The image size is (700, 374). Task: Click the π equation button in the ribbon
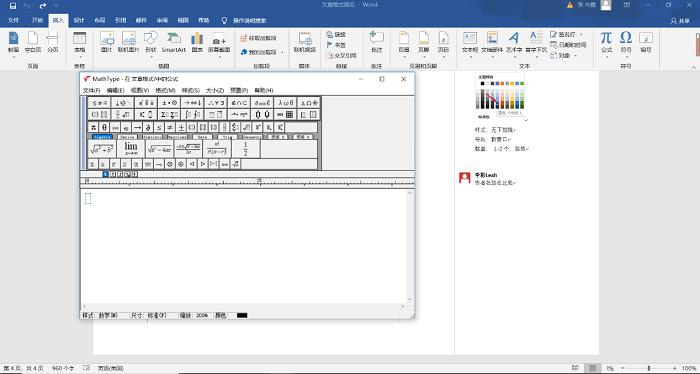coord(606,42)
